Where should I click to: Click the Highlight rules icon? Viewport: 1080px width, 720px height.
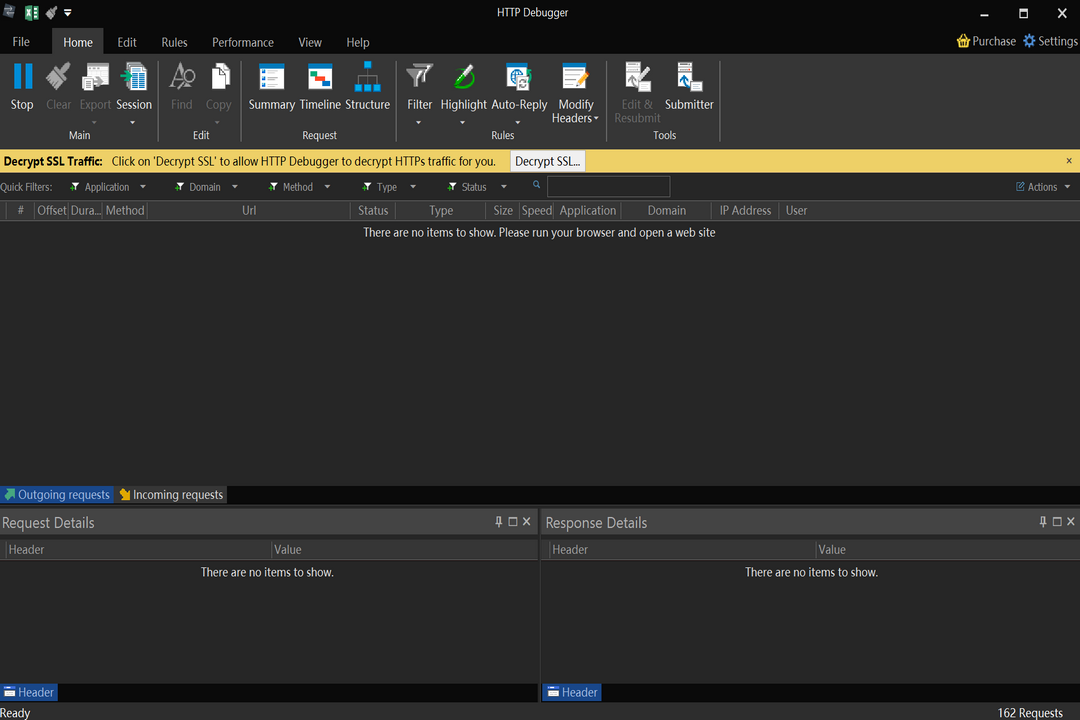pos(463,78)
